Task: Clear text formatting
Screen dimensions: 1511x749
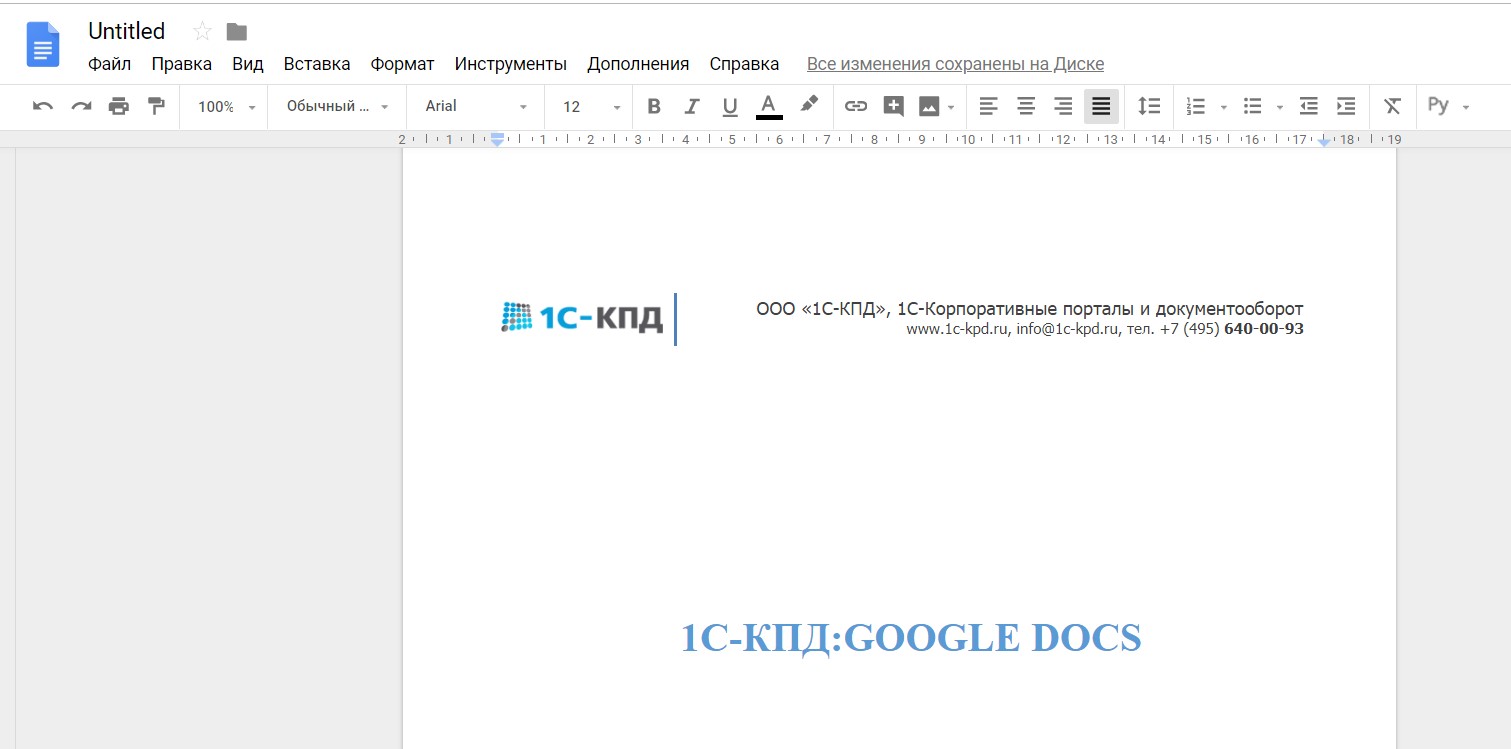Action: pos(1392,106)
